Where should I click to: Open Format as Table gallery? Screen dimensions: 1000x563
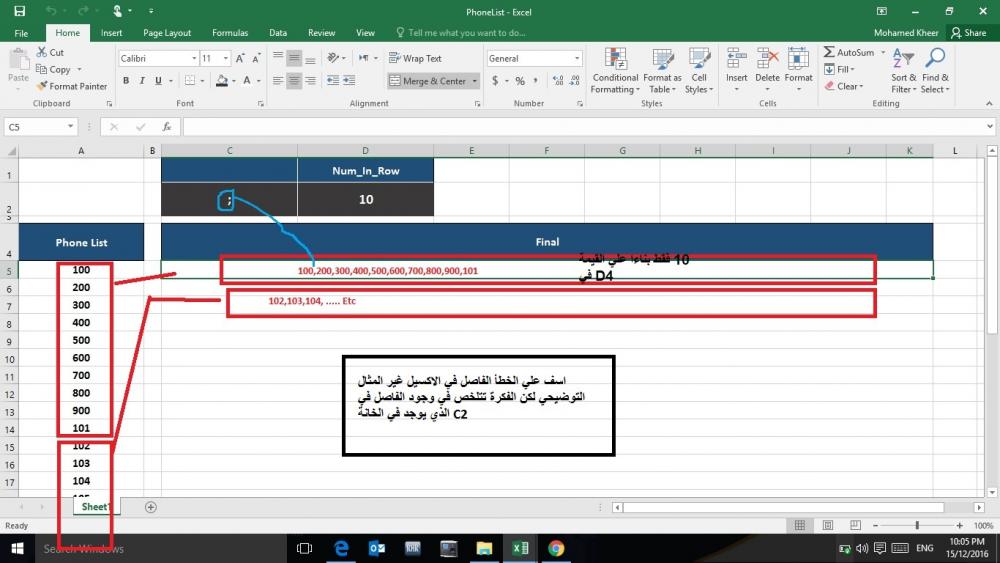coord(663,71)
